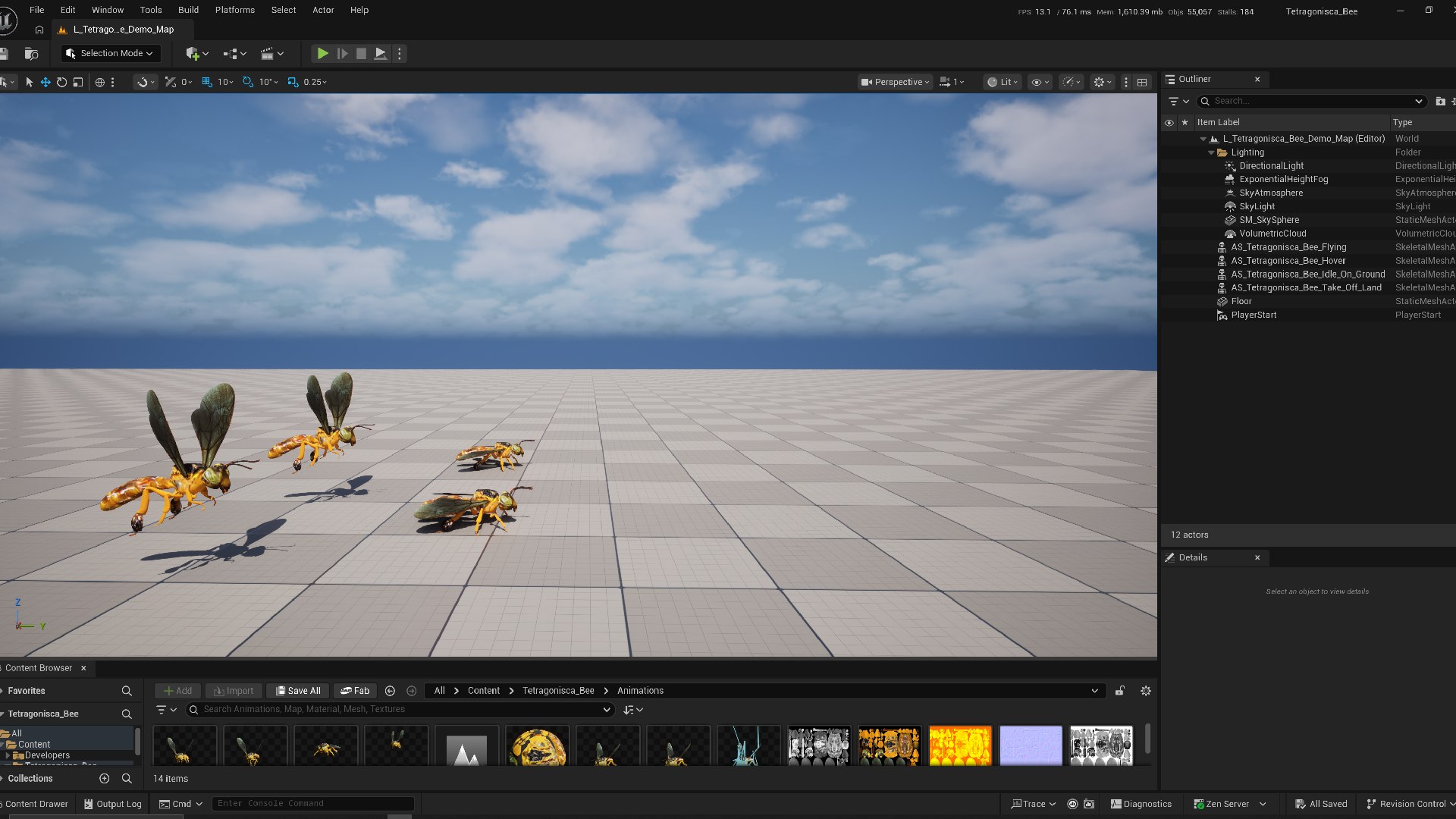This screenshot has height=819, width=1456.
Task: Open the camera speed 1 setting
Action: (952, 82)
